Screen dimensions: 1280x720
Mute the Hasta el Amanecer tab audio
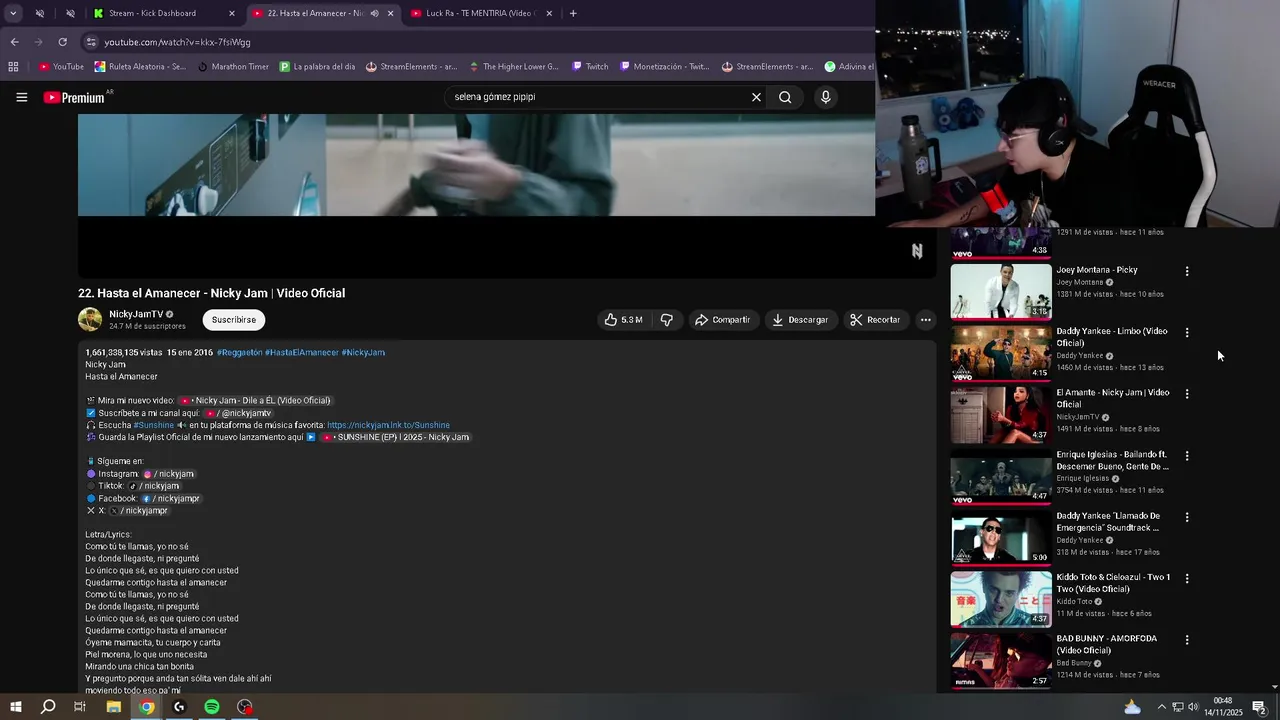pyautogui.click(x=374, y=13)
